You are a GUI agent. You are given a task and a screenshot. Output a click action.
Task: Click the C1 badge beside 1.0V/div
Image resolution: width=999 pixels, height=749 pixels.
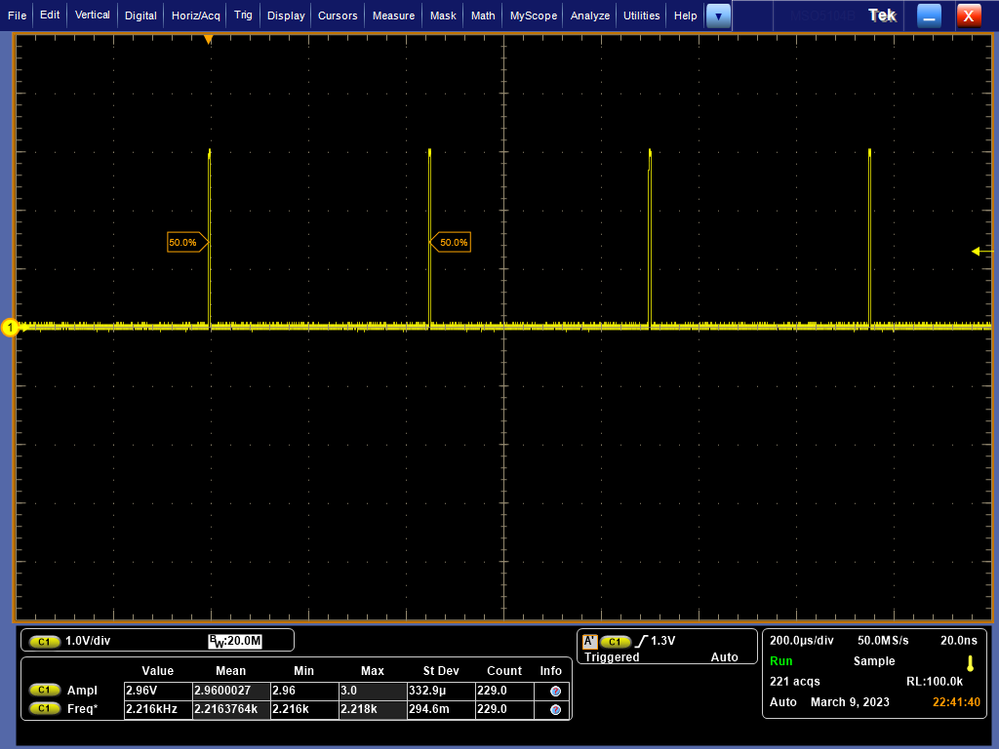point(44,641)
